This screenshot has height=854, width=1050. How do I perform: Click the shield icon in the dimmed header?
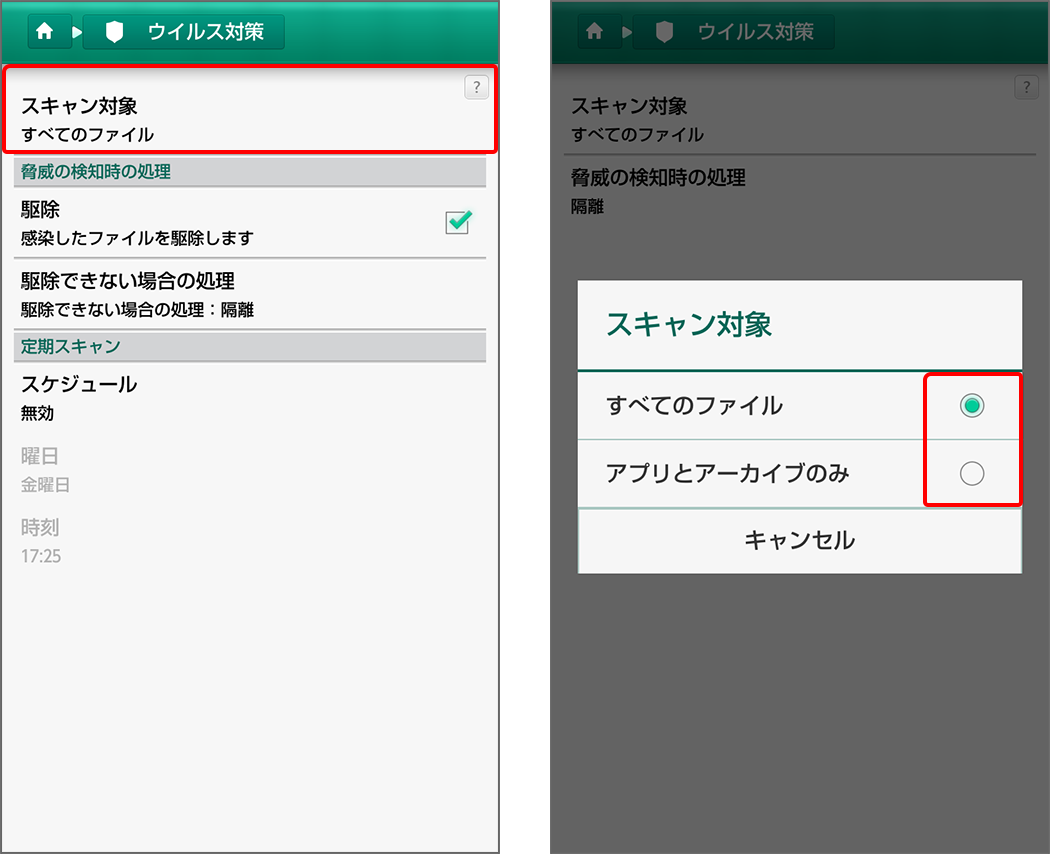(662, 31)
